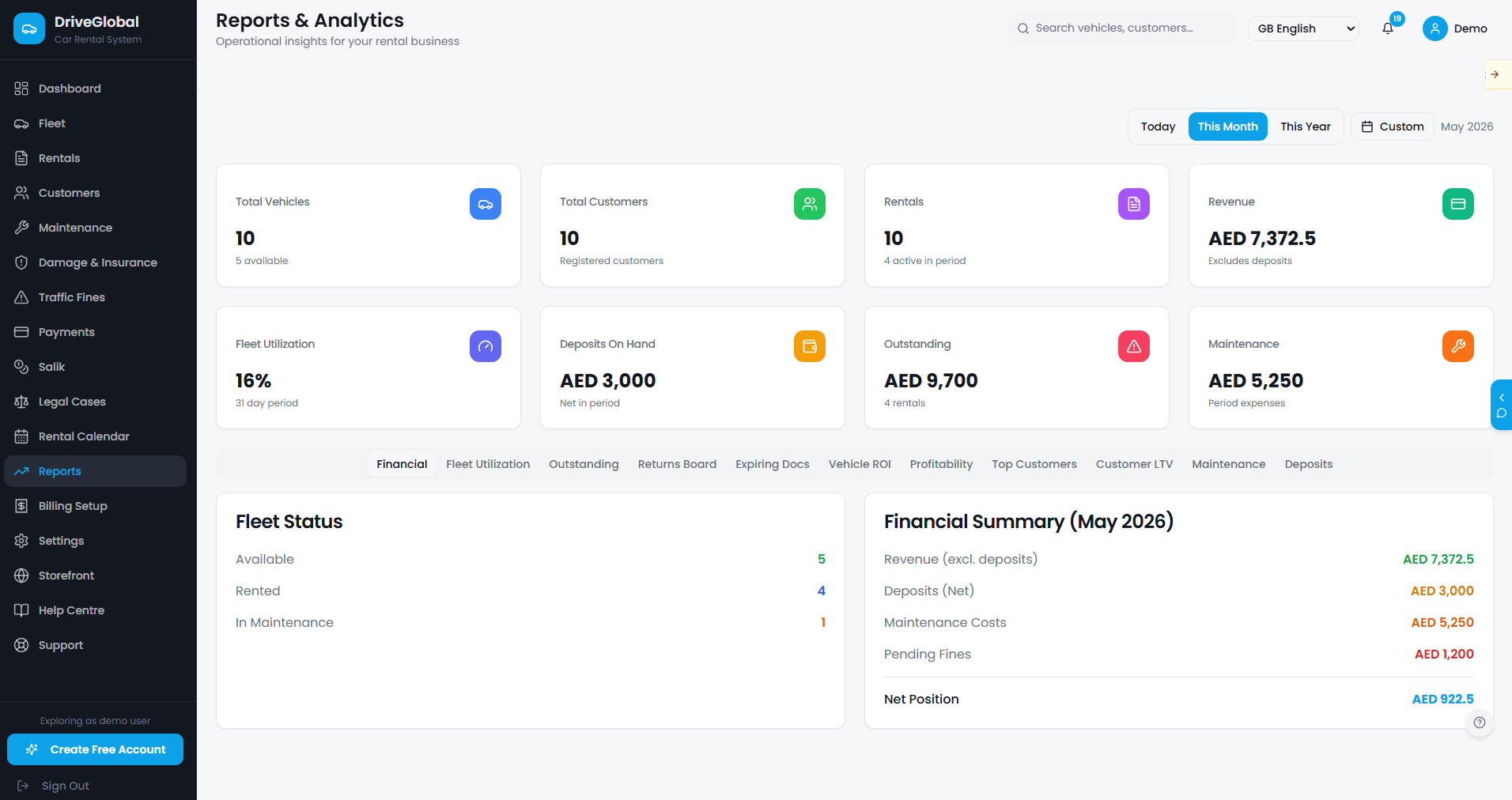Click the Rented count 4 in Fleet Status
Image resolution: width=1512 pixels, height=800 pixels.
coord(822,591)
